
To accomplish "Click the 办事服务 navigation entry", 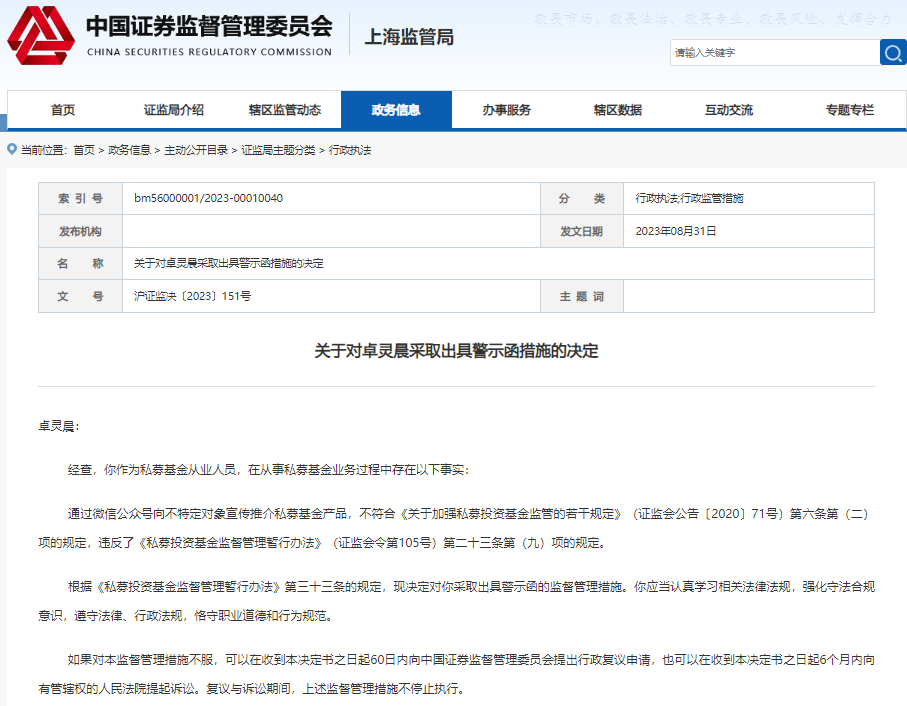I will pos(508,110).
